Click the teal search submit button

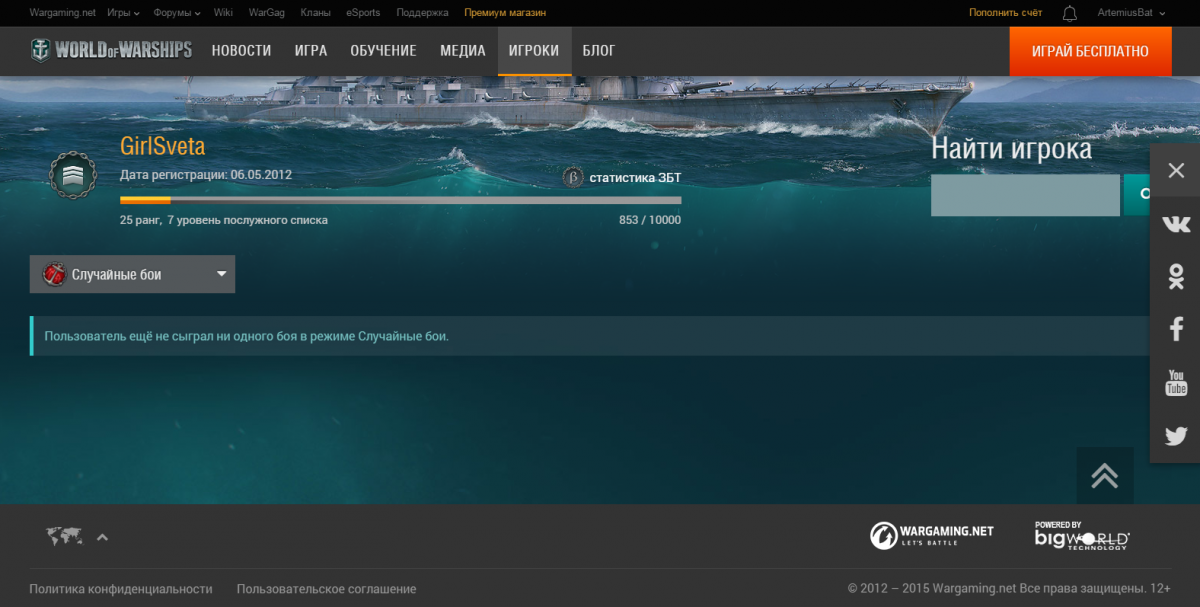point(1137,195)
